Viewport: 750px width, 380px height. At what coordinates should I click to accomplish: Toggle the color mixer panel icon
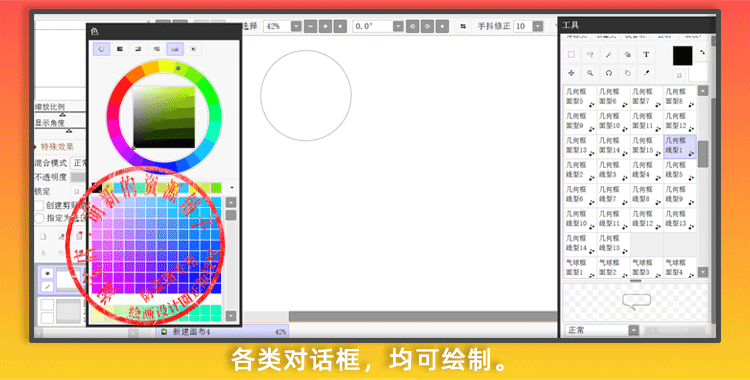tap(156, 49)
